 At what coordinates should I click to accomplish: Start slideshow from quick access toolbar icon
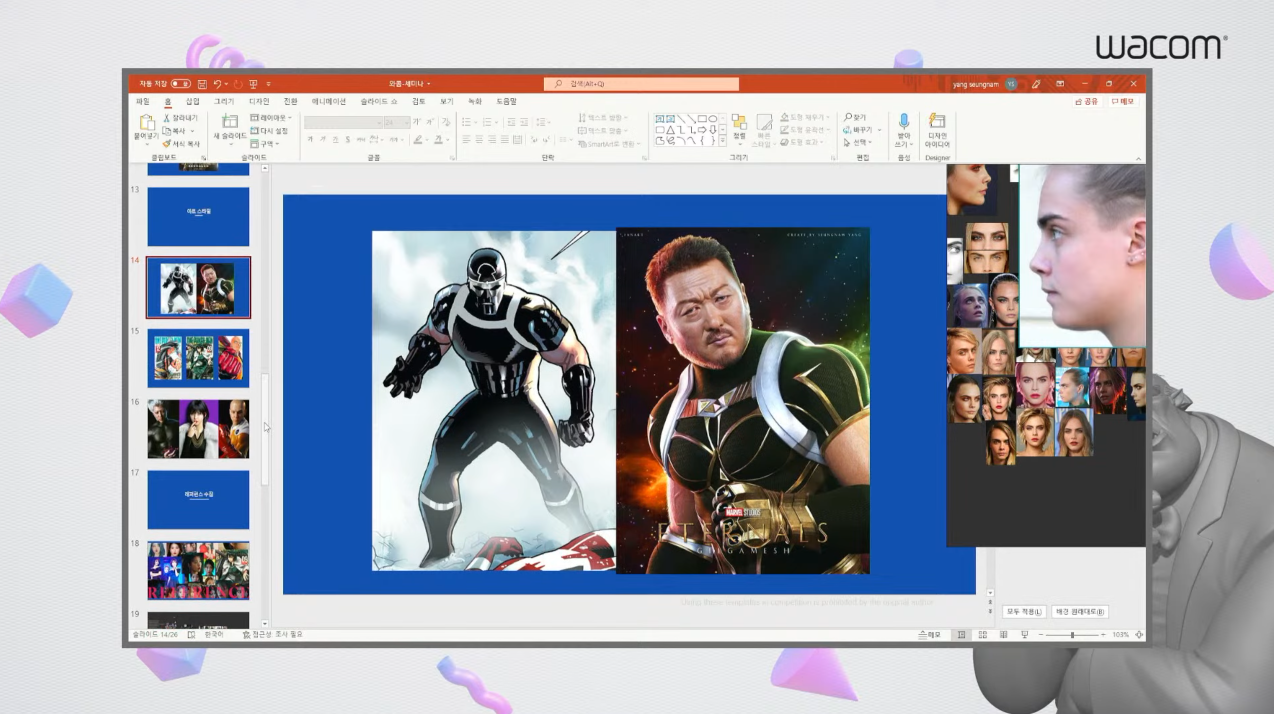click(x=253, y=84)
